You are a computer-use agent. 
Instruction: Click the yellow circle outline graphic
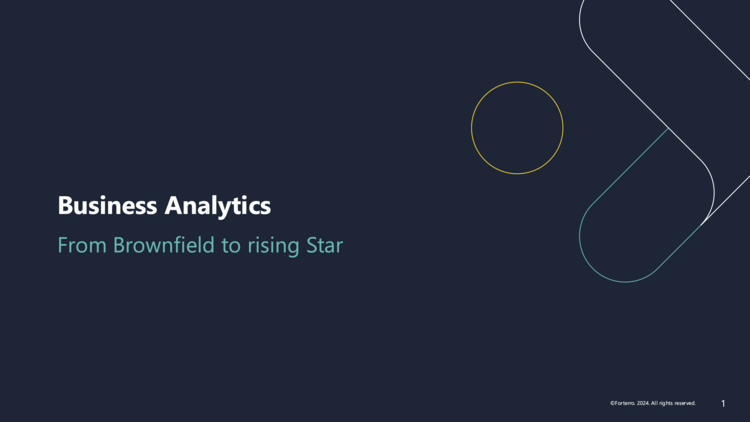pyautogui.click(x=517, y=83)
